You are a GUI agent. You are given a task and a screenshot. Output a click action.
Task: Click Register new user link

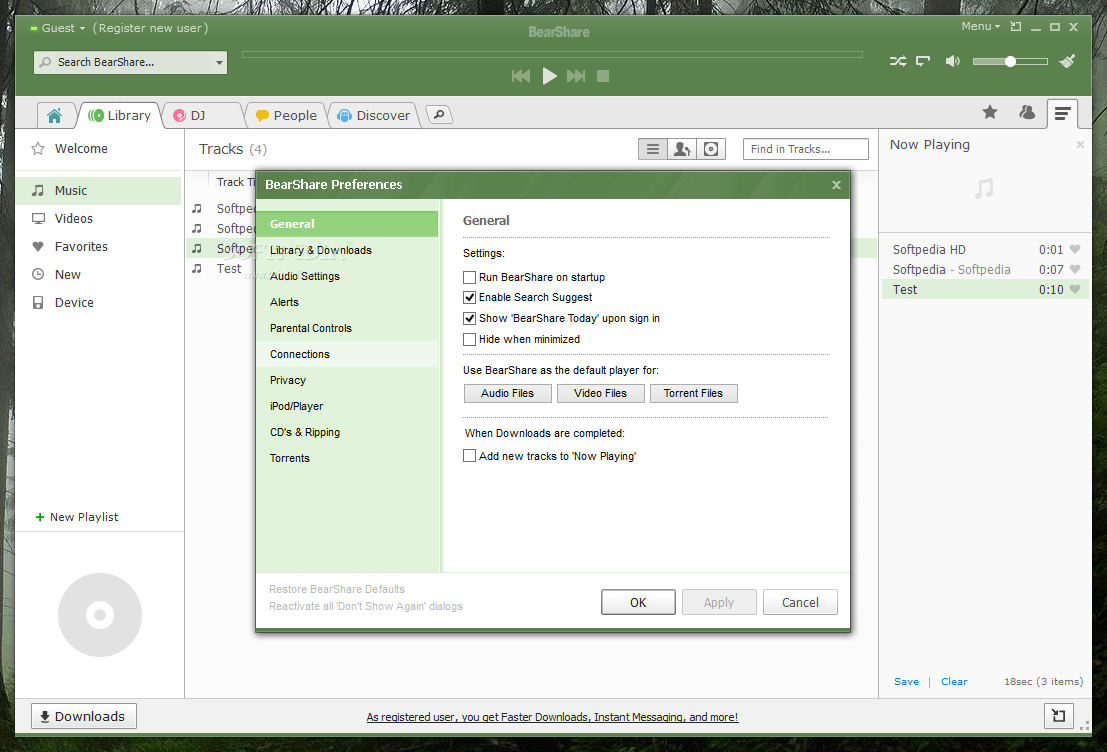click(150, 28)
